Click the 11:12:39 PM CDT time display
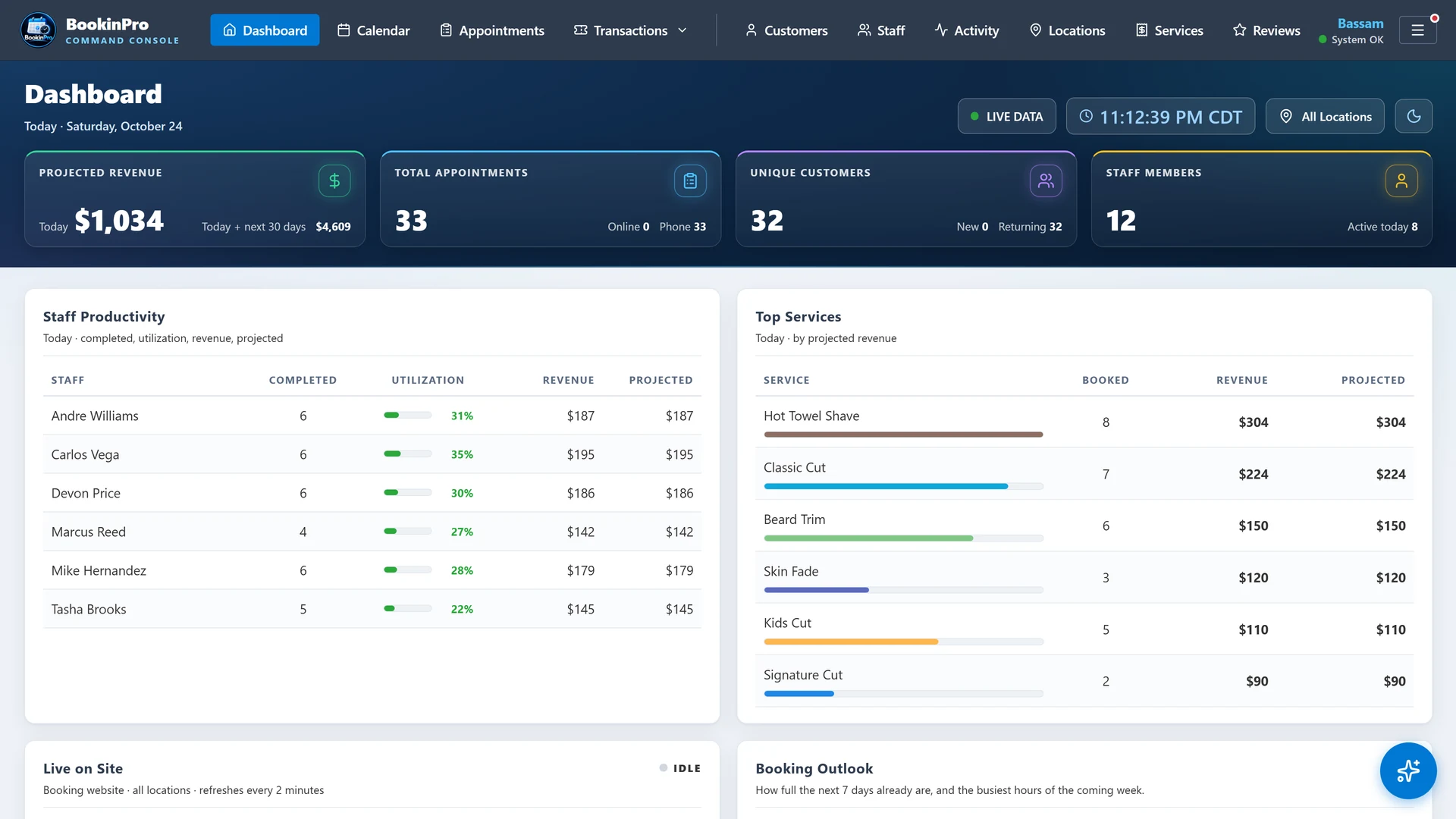 1160,116
